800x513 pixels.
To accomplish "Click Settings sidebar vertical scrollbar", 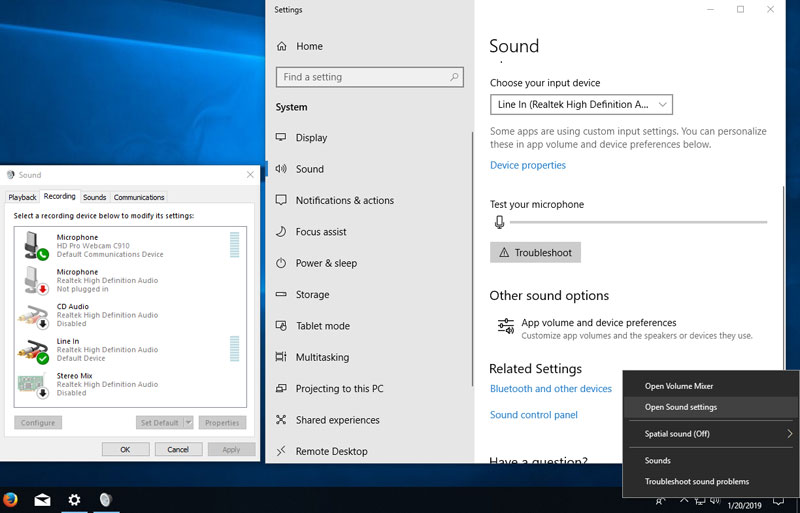I will click(x=472, y=258).
